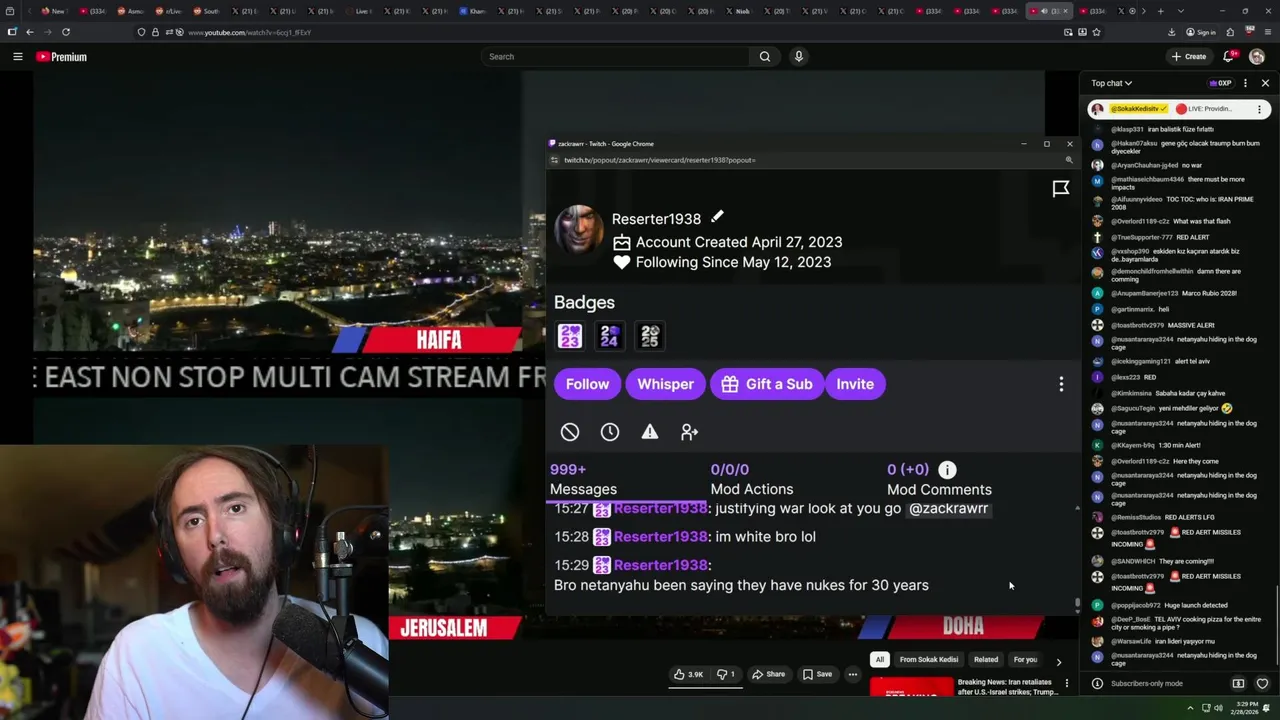Open the Breaking News recommended video thumbnail
Viewport: 1280px width, 720px height.
point(911,688)
